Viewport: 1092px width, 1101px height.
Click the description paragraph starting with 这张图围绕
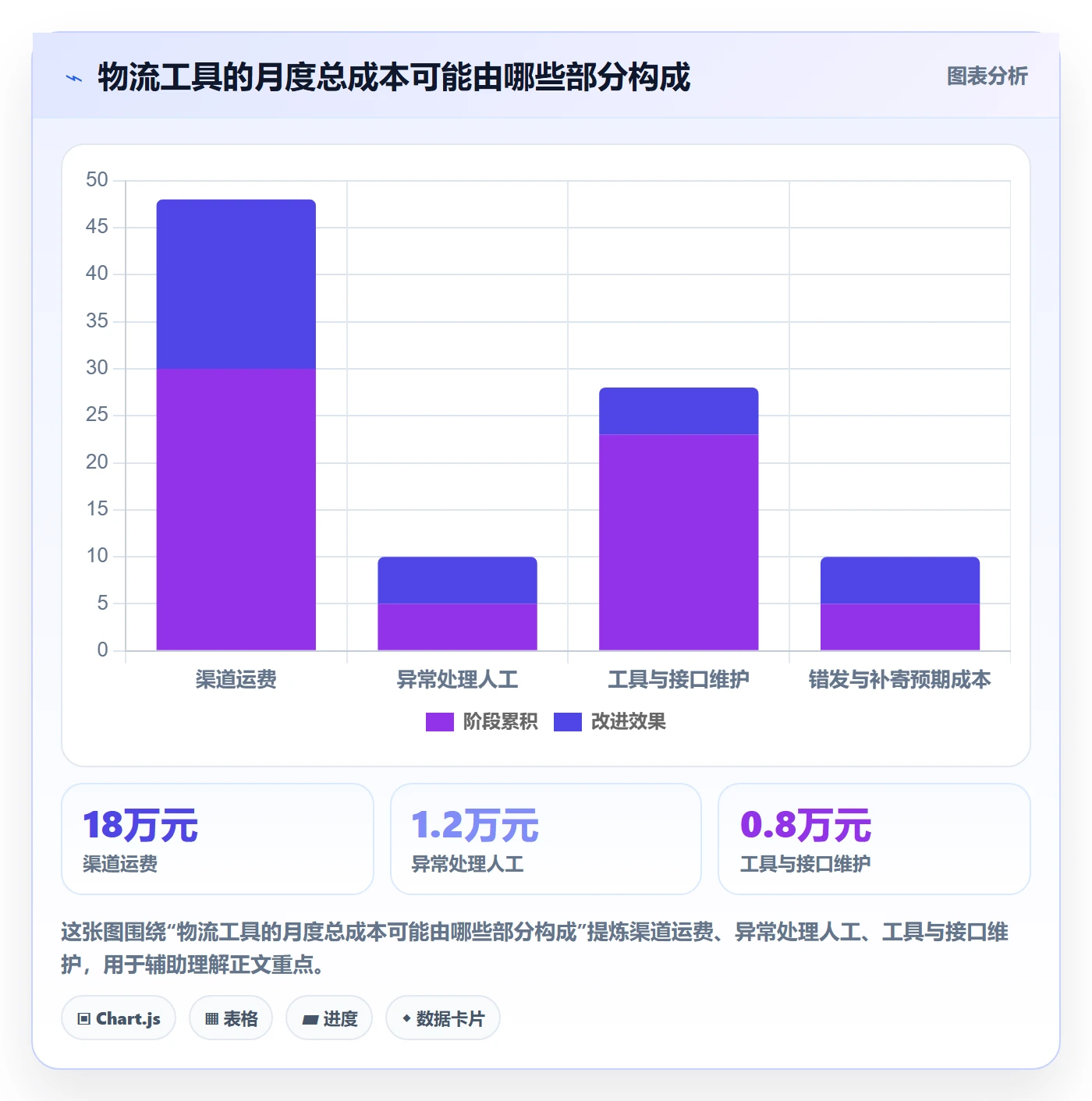[x=535, y=948]
